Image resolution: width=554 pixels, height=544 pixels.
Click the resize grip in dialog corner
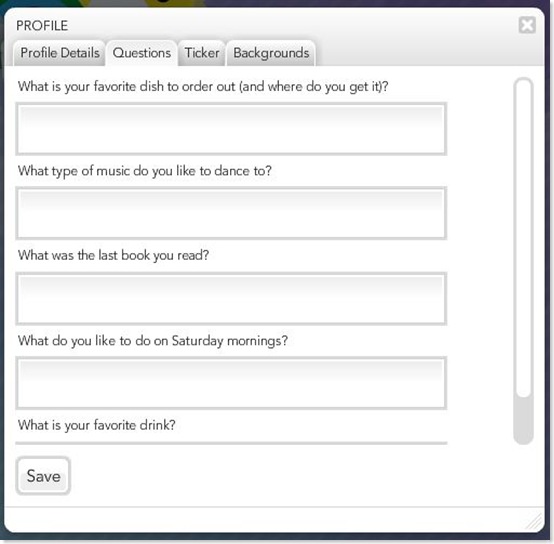535,522
